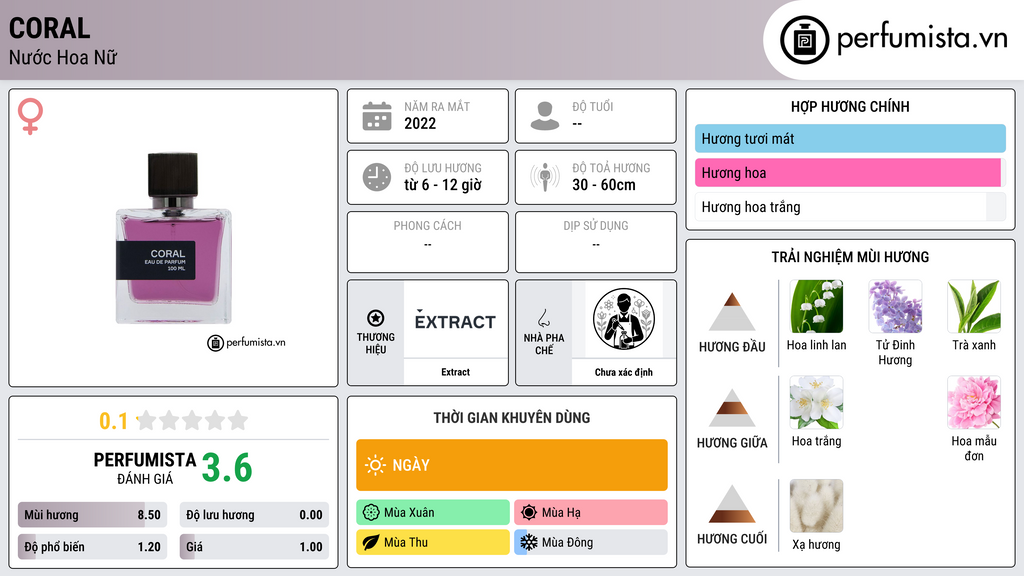The image size is (1024, 576).
Task: Click the sillage value 30 - 60cm
Action: (x=603, y=185)
